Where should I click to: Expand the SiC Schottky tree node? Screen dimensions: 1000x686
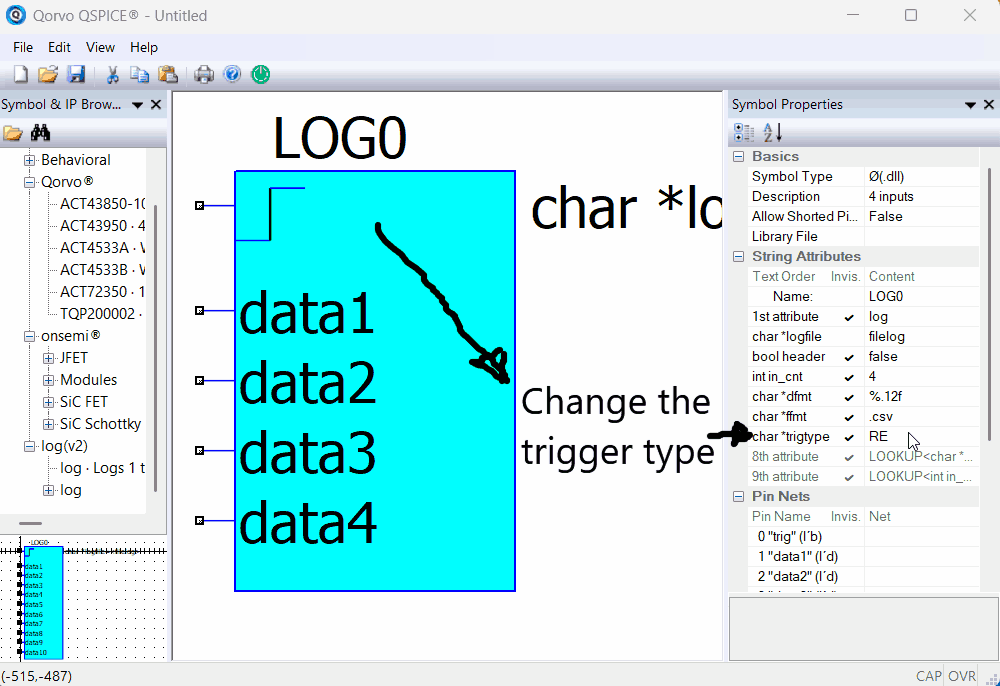48,424
